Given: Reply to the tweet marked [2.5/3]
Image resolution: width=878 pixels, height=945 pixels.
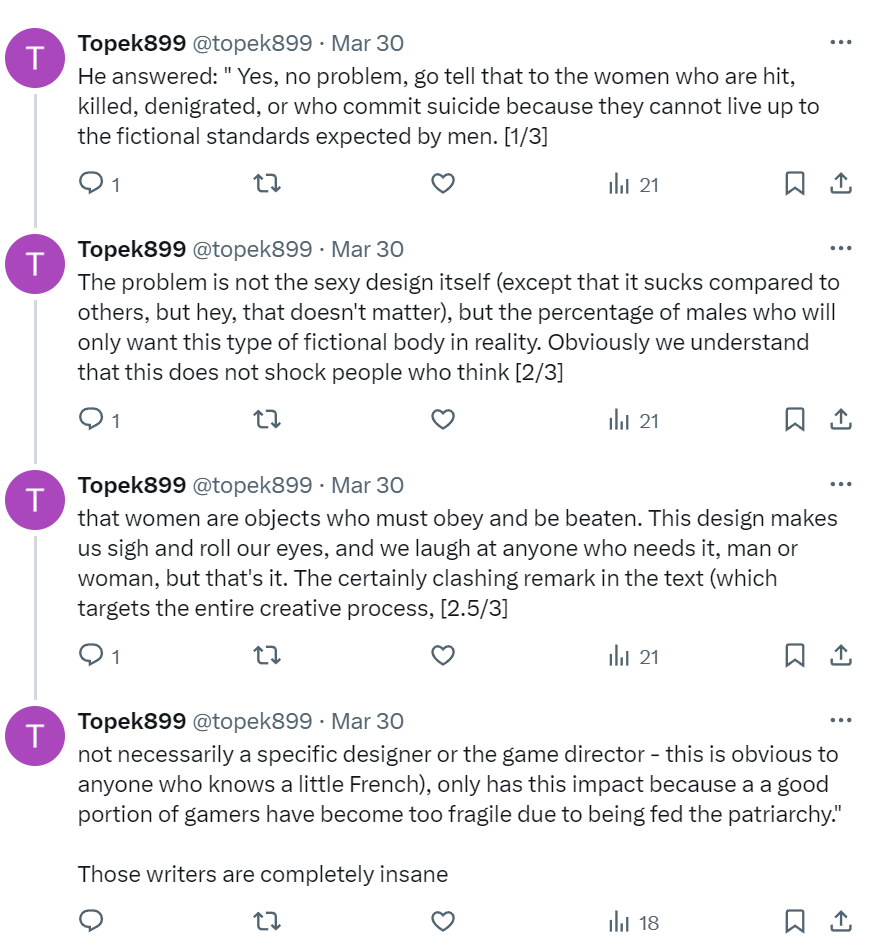Looking at the screenshot, I should (91, 655).
